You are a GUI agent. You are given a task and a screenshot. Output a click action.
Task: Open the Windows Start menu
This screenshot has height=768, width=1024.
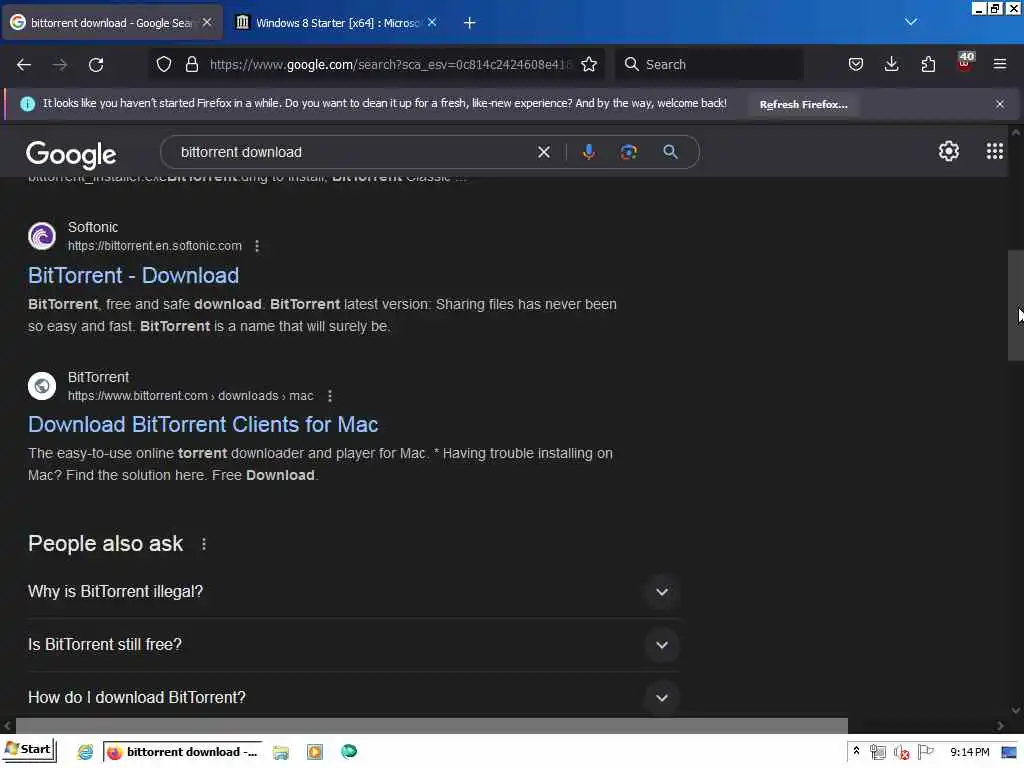pyautogui.click(x=29, y=750)
